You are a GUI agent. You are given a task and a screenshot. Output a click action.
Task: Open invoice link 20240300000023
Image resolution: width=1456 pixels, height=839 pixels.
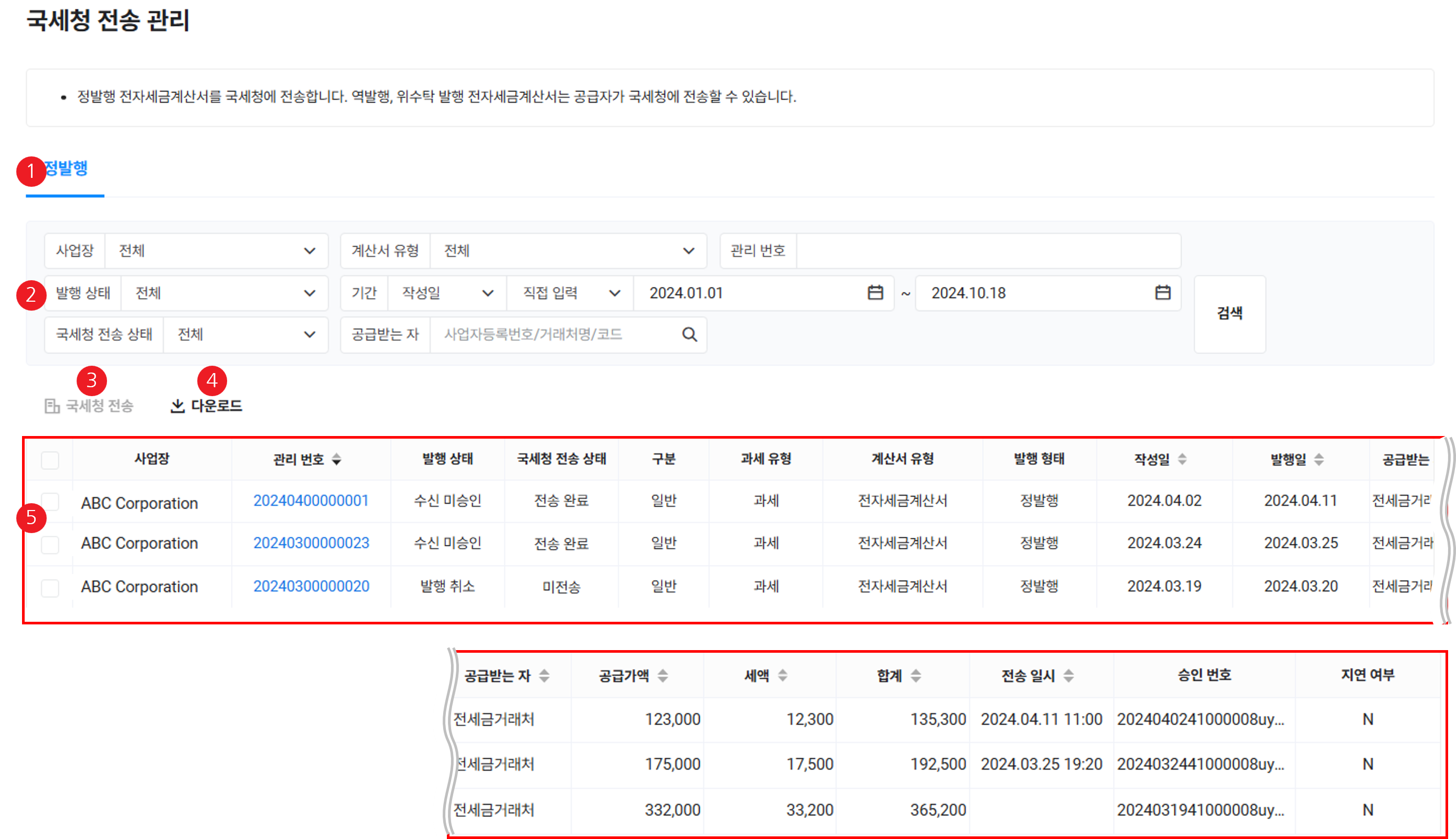coord(311,543)
